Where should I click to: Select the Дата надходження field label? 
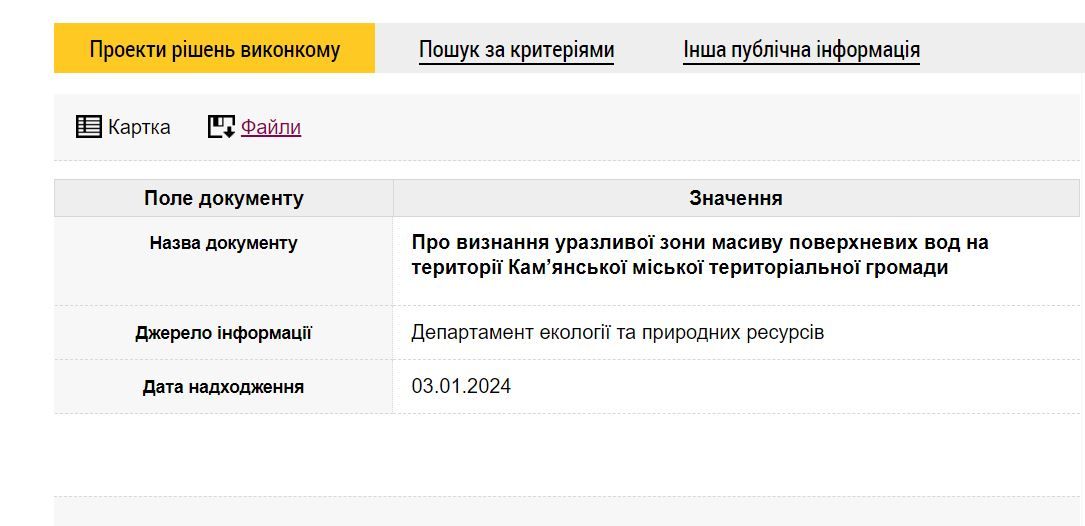(223, 387)
